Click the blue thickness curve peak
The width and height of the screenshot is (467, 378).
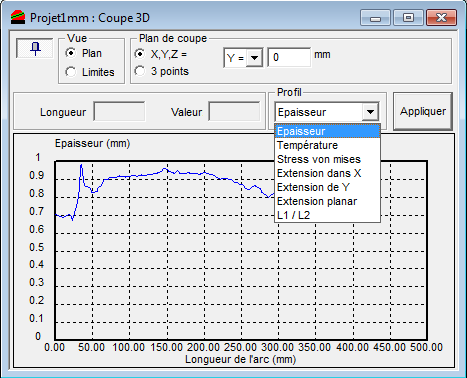[81, 165]
